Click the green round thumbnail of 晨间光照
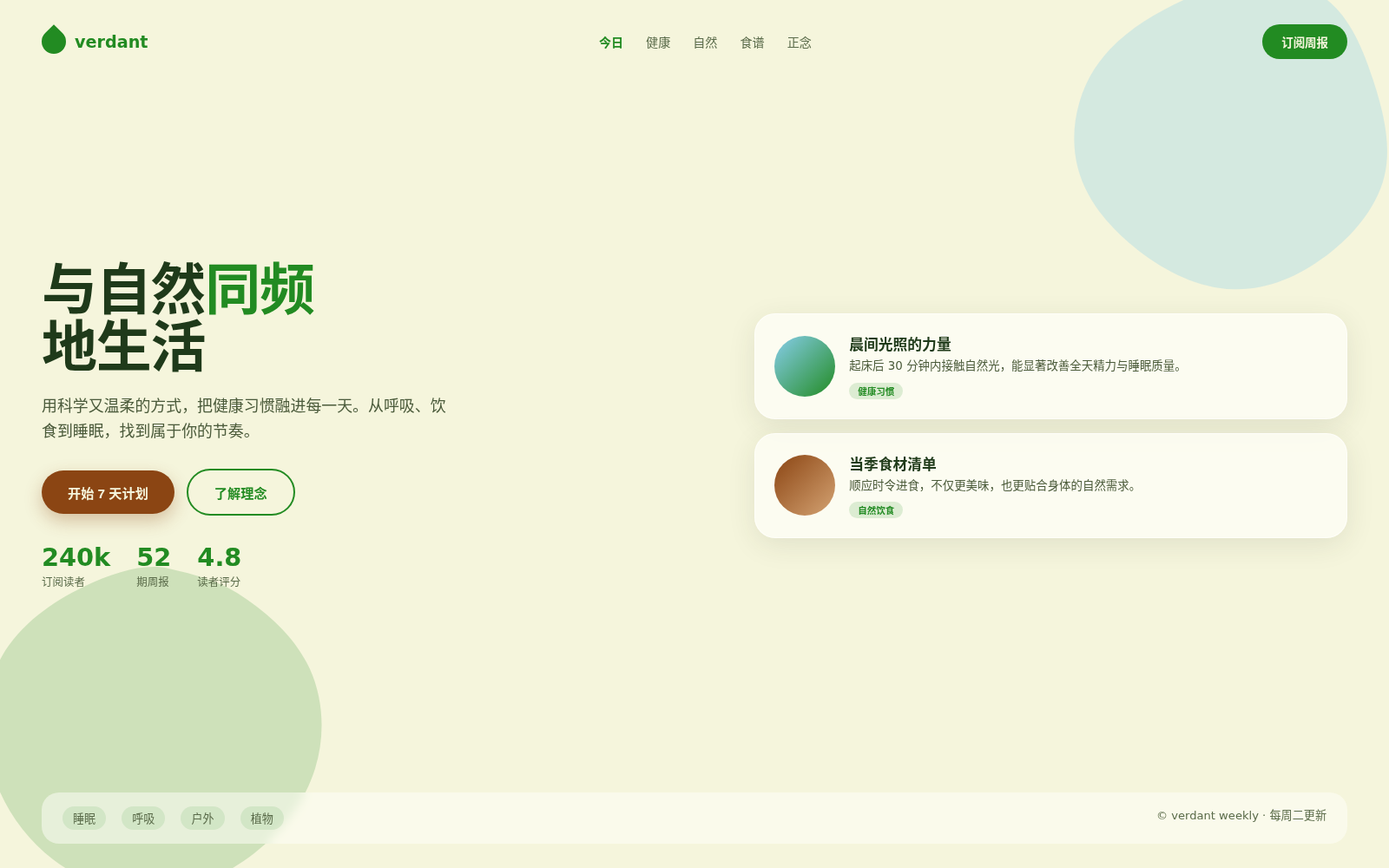The width and height of the screenshot is (1389, 868). click(805, 366)
